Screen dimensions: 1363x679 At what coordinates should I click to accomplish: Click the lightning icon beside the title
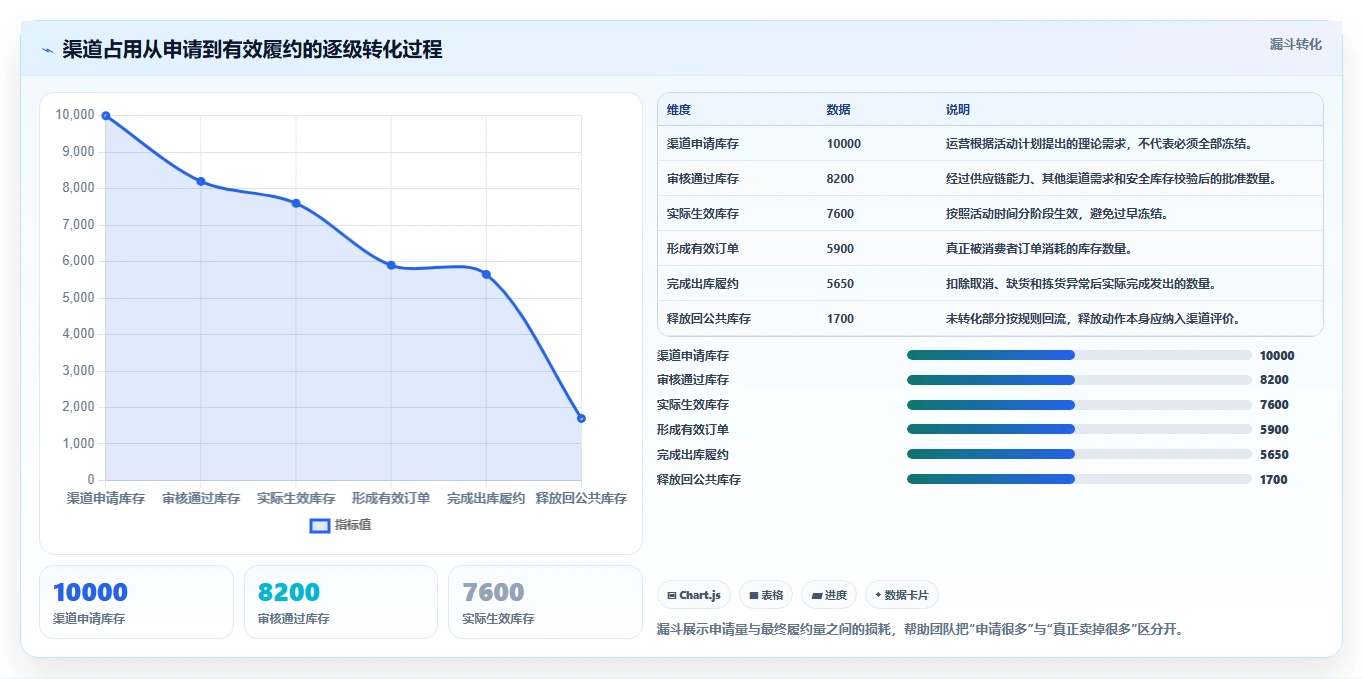(47, 50)
